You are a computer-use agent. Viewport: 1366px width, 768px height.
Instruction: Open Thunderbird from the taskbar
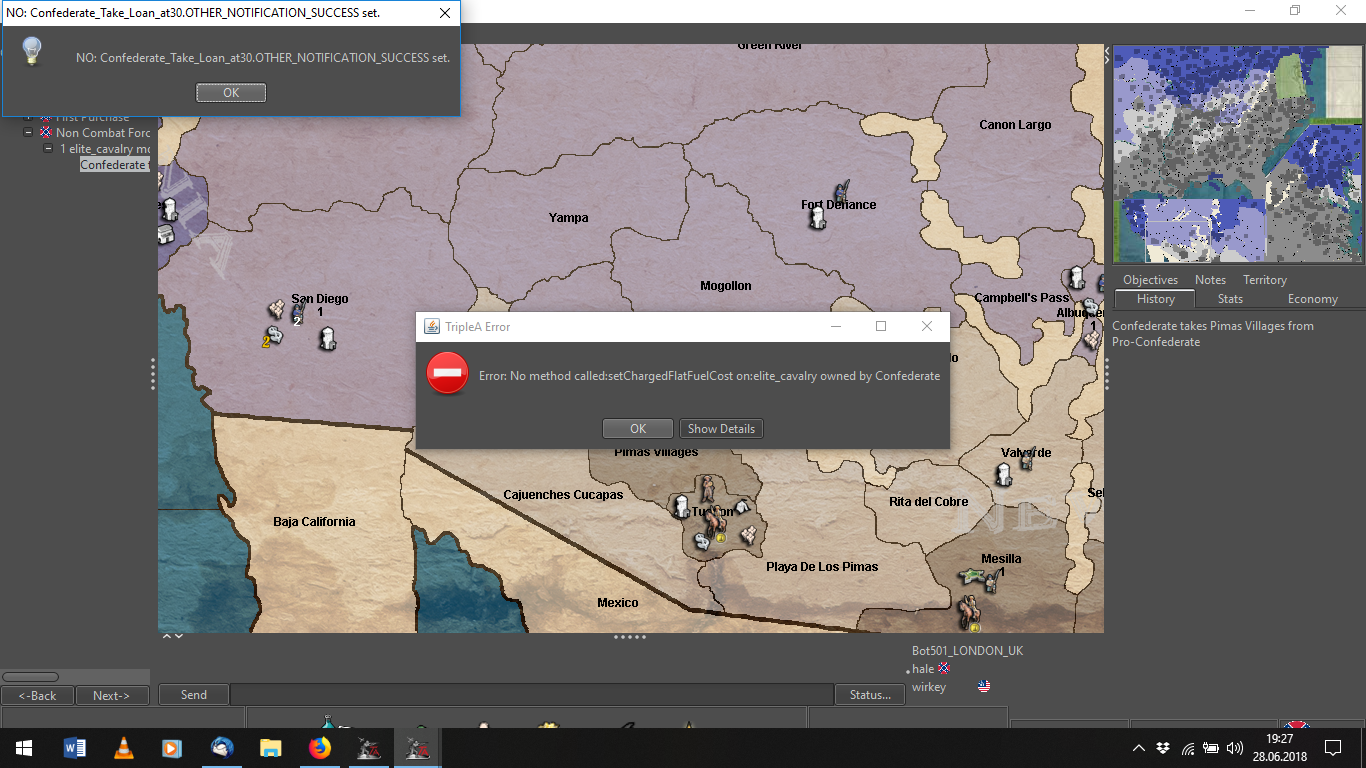pos(222,748)
